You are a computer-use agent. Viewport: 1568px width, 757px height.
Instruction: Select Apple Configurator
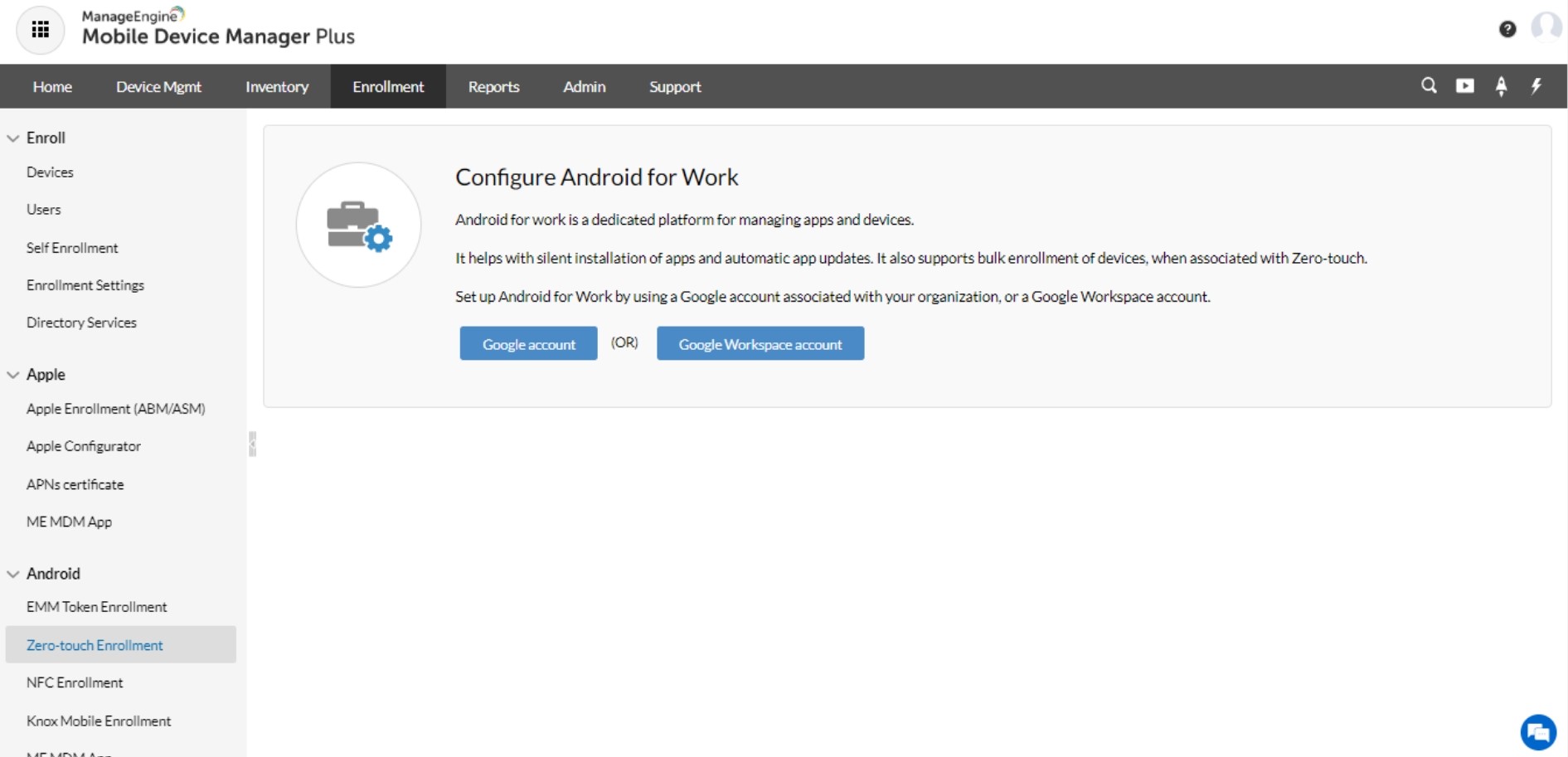84,446
